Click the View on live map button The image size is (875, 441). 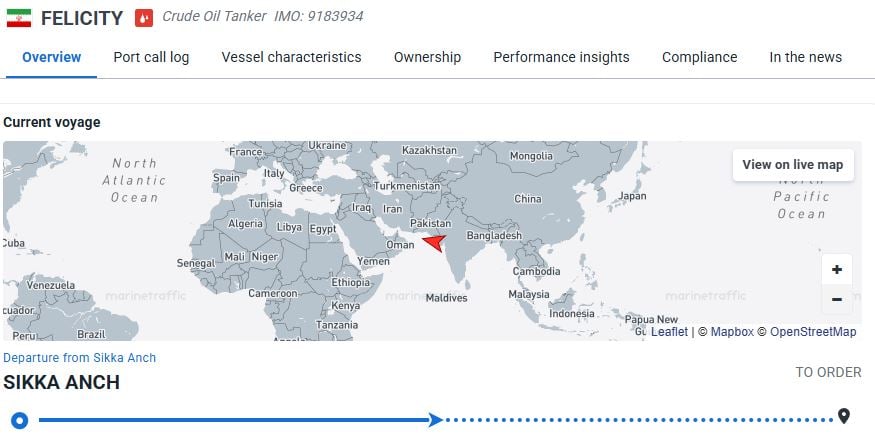(792, 165)
